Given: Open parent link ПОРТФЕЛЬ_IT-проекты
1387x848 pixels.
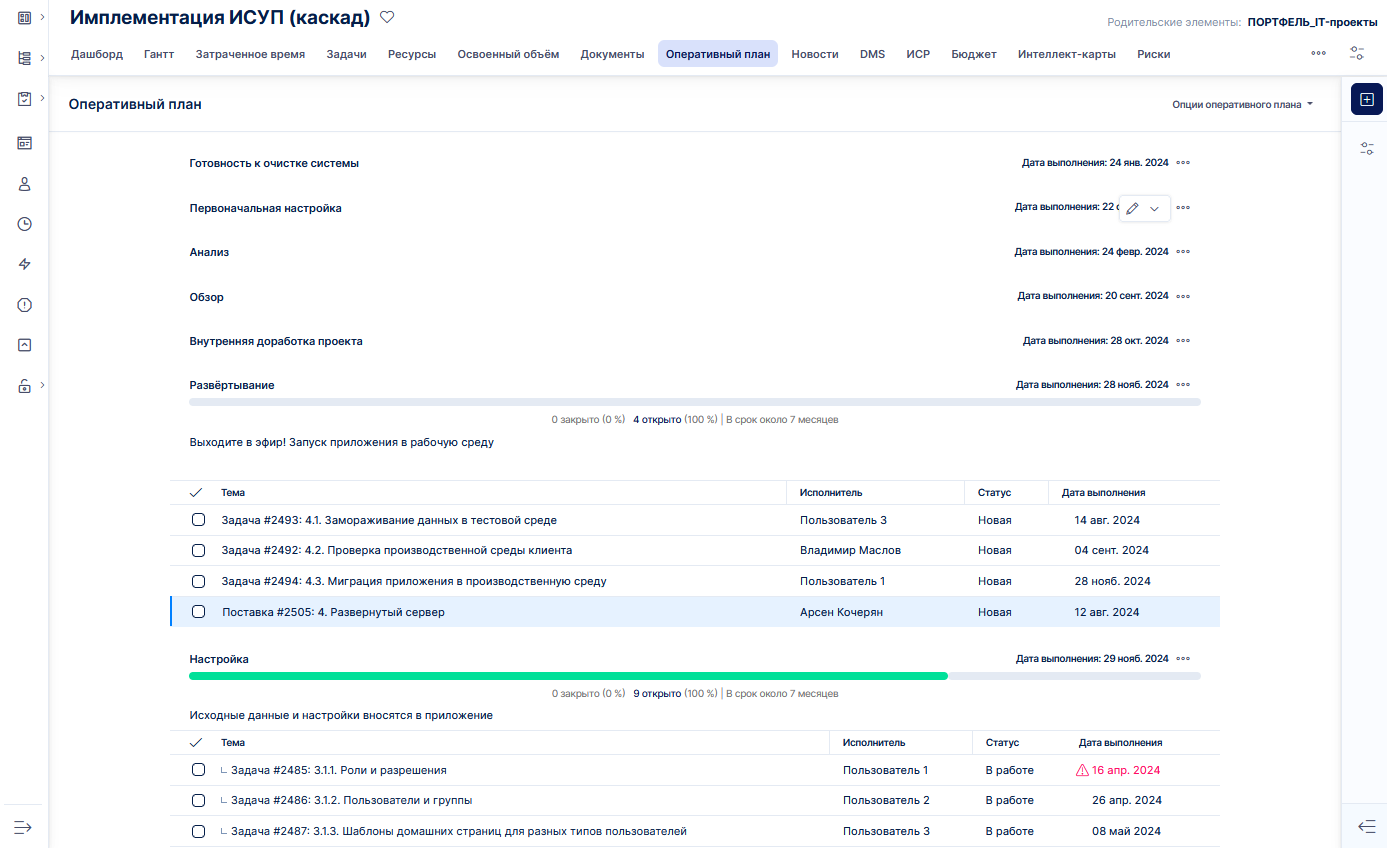Looking at the screenshot, I should click(1312, 21).
